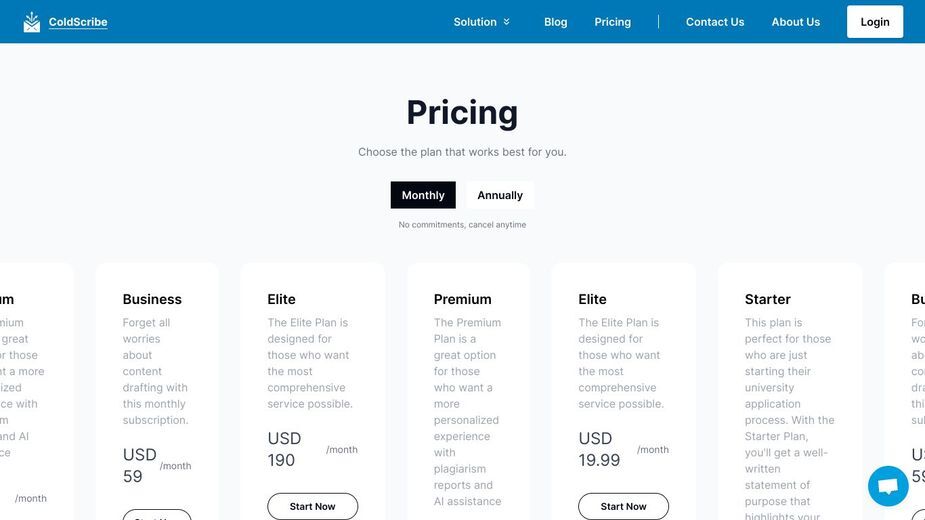Start Now on the USD 19.99 Elite plan
The width and height of the screenshot is (925, 520).
click(623, 506)
